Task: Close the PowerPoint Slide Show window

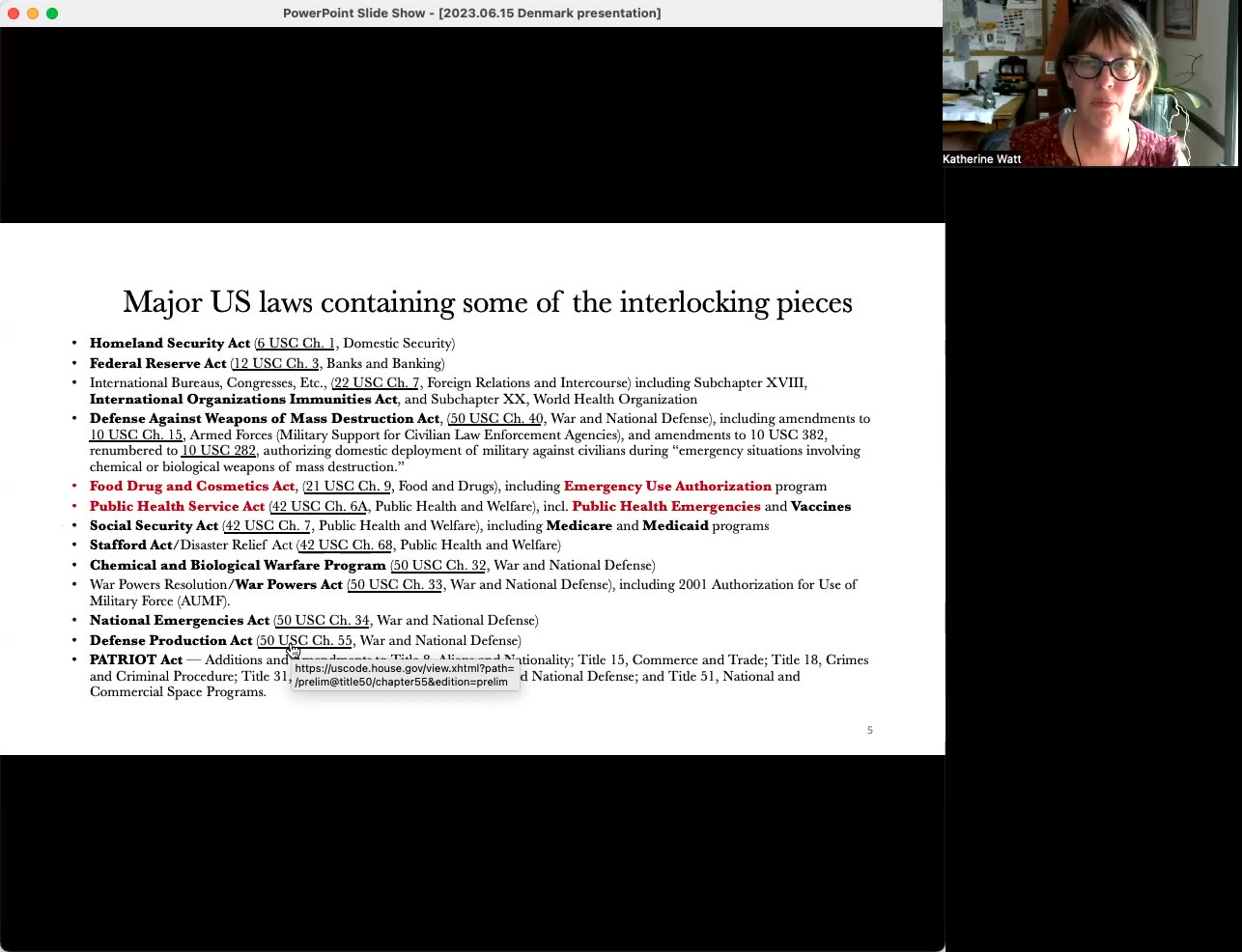Action: click(14, 14)
